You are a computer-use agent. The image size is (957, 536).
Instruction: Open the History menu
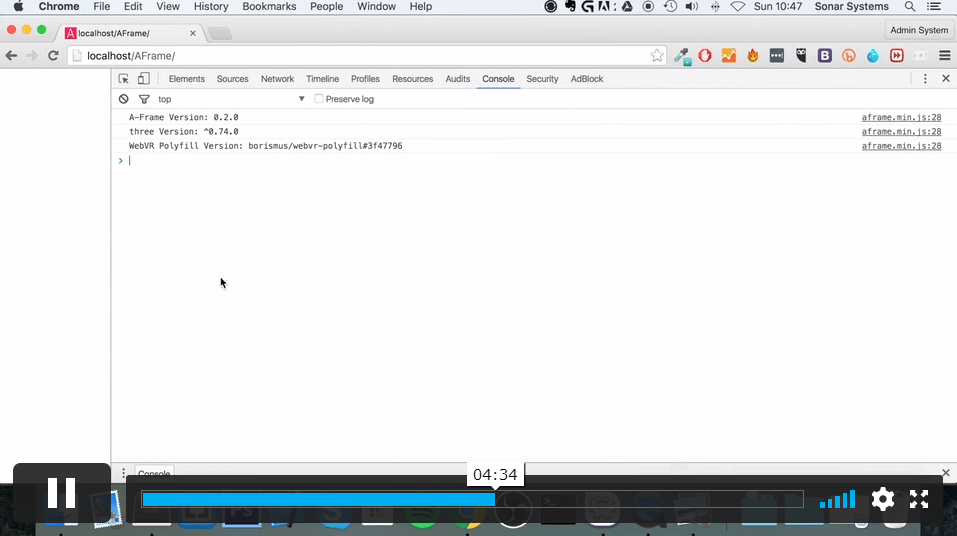click(211, 7)
